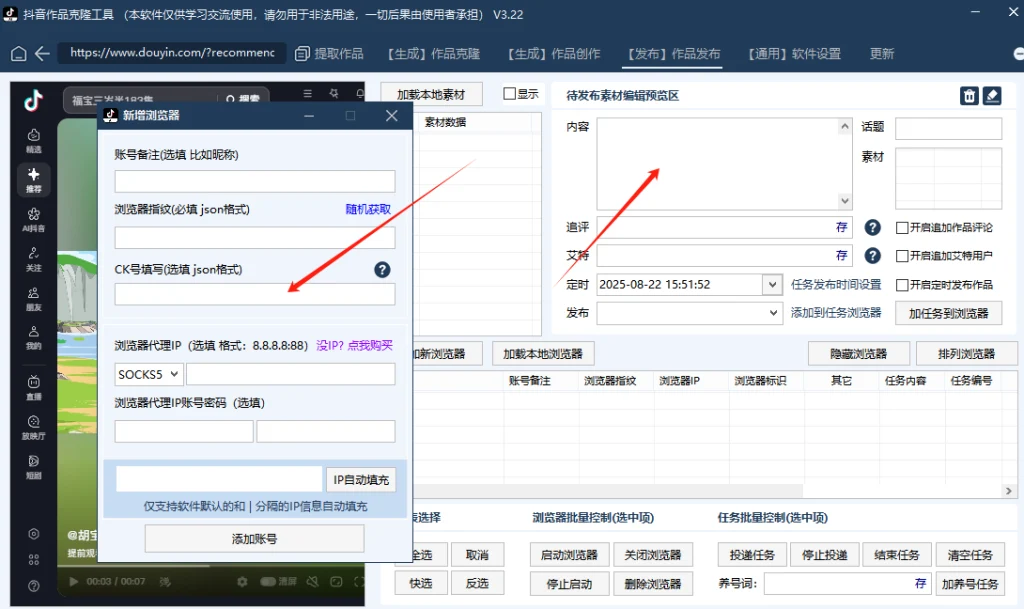
Task: Click the 加任务到浏览器 button
Action: coord(948,313)
